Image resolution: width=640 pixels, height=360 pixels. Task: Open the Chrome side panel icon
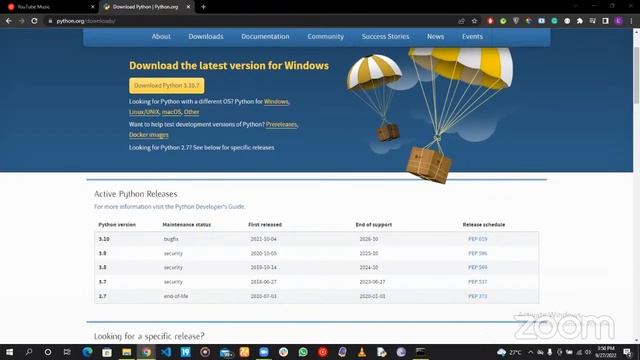605,21
